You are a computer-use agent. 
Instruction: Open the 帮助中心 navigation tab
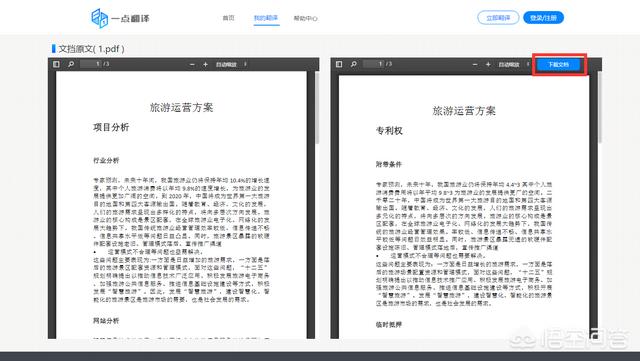(x=305, y=18)
